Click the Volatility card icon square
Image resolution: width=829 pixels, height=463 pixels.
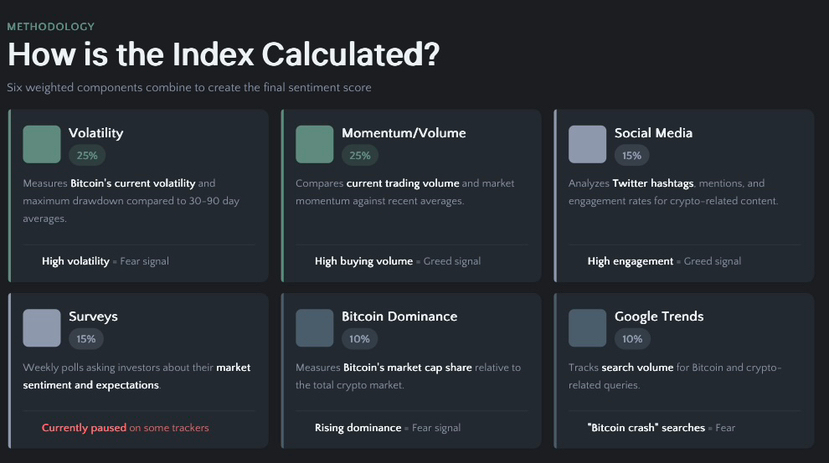click(42, 144)
